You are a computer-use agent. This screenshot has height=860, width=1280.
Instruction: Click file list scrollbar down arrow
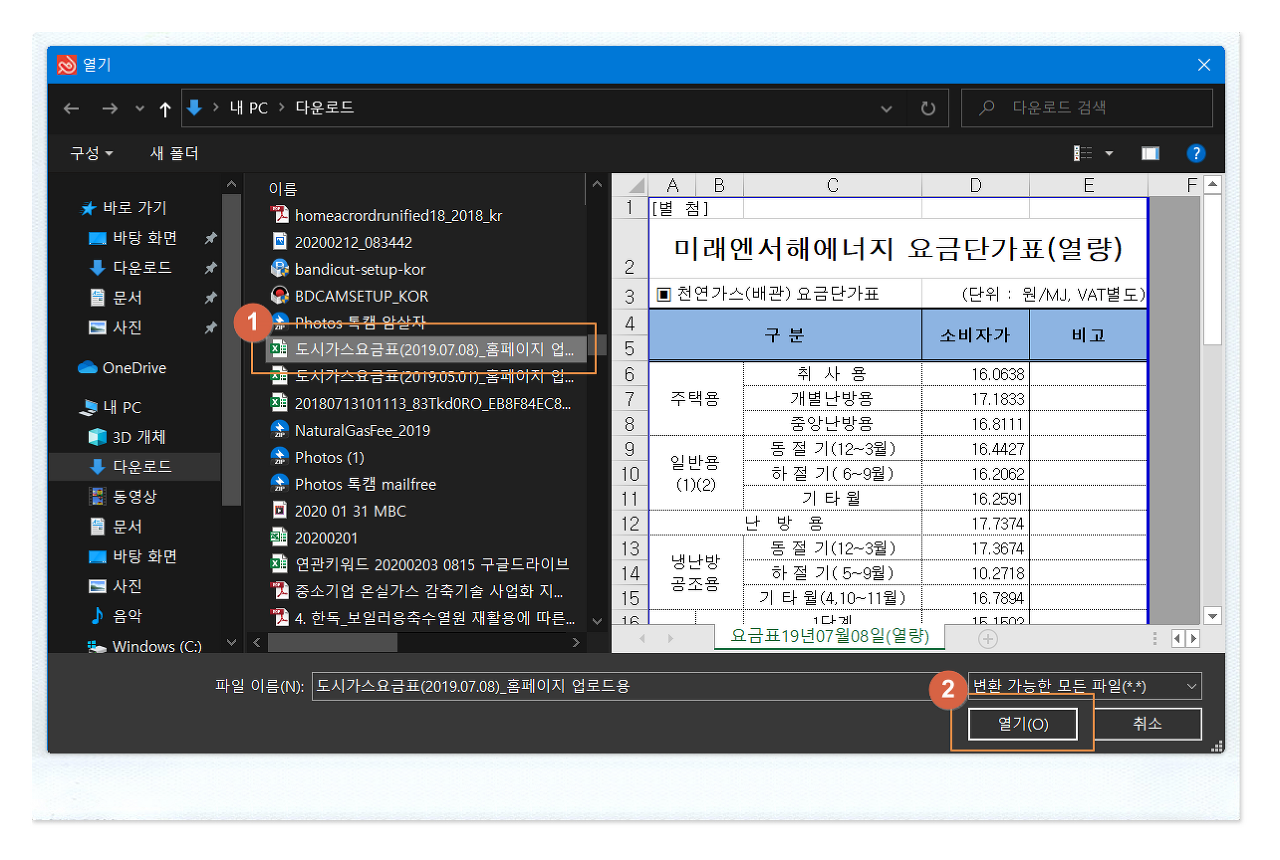coord(598,620)
